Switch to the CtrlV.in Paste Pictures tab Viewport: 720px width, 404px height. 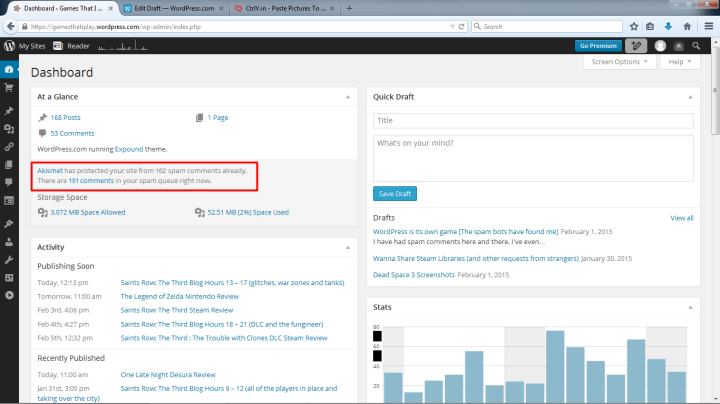coord(284,8)
